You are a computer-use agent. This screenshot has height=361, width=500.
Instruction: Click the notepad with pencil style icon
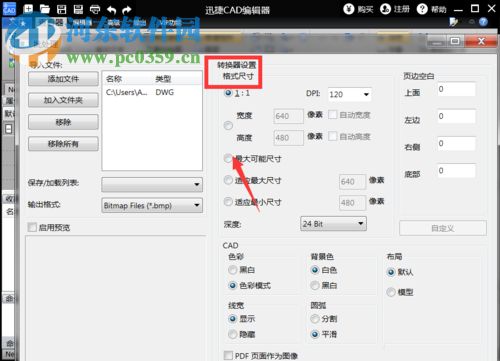(454, 22)
